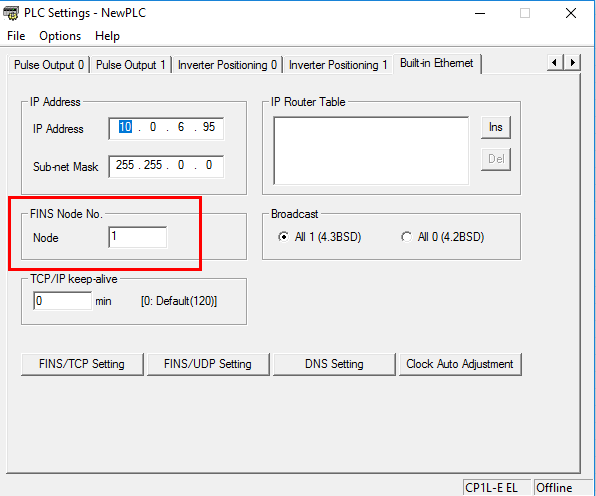Click the IP Router Table list box
The image size is (596, 496).
371,151
